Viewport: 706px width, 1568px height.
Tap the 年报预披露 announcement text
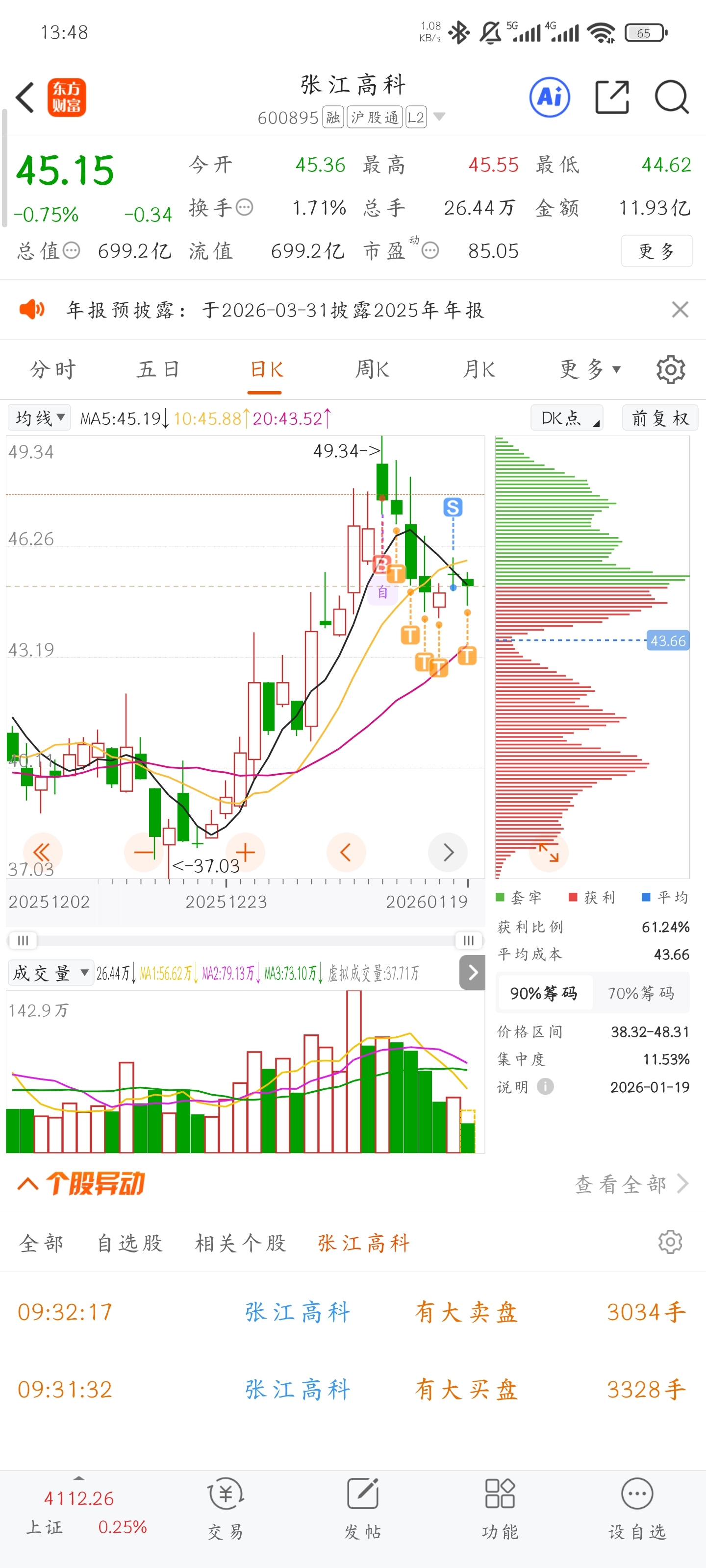point(276,310)
